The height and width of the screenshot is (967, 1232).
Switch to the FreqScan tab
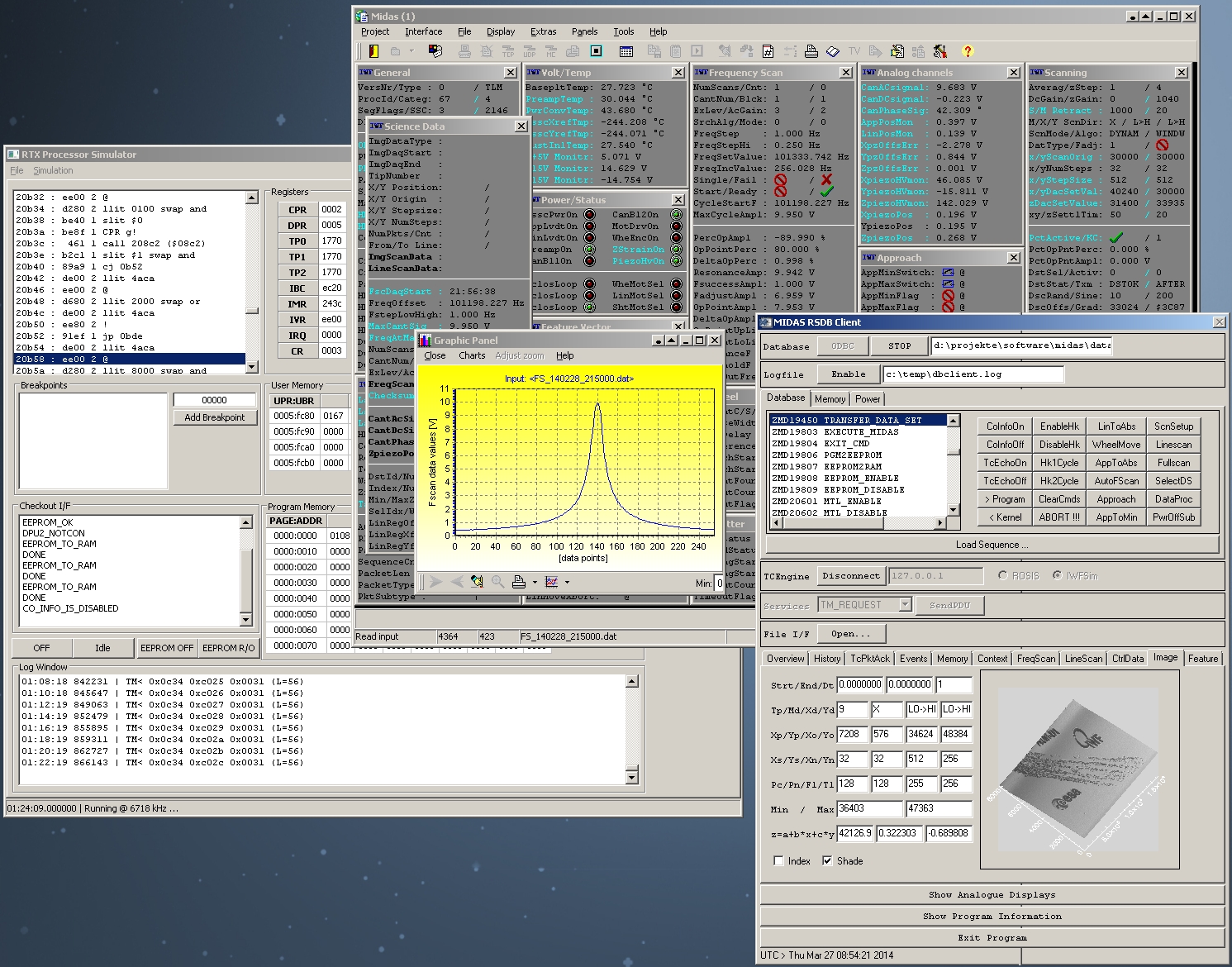(x=1035, y=659)
